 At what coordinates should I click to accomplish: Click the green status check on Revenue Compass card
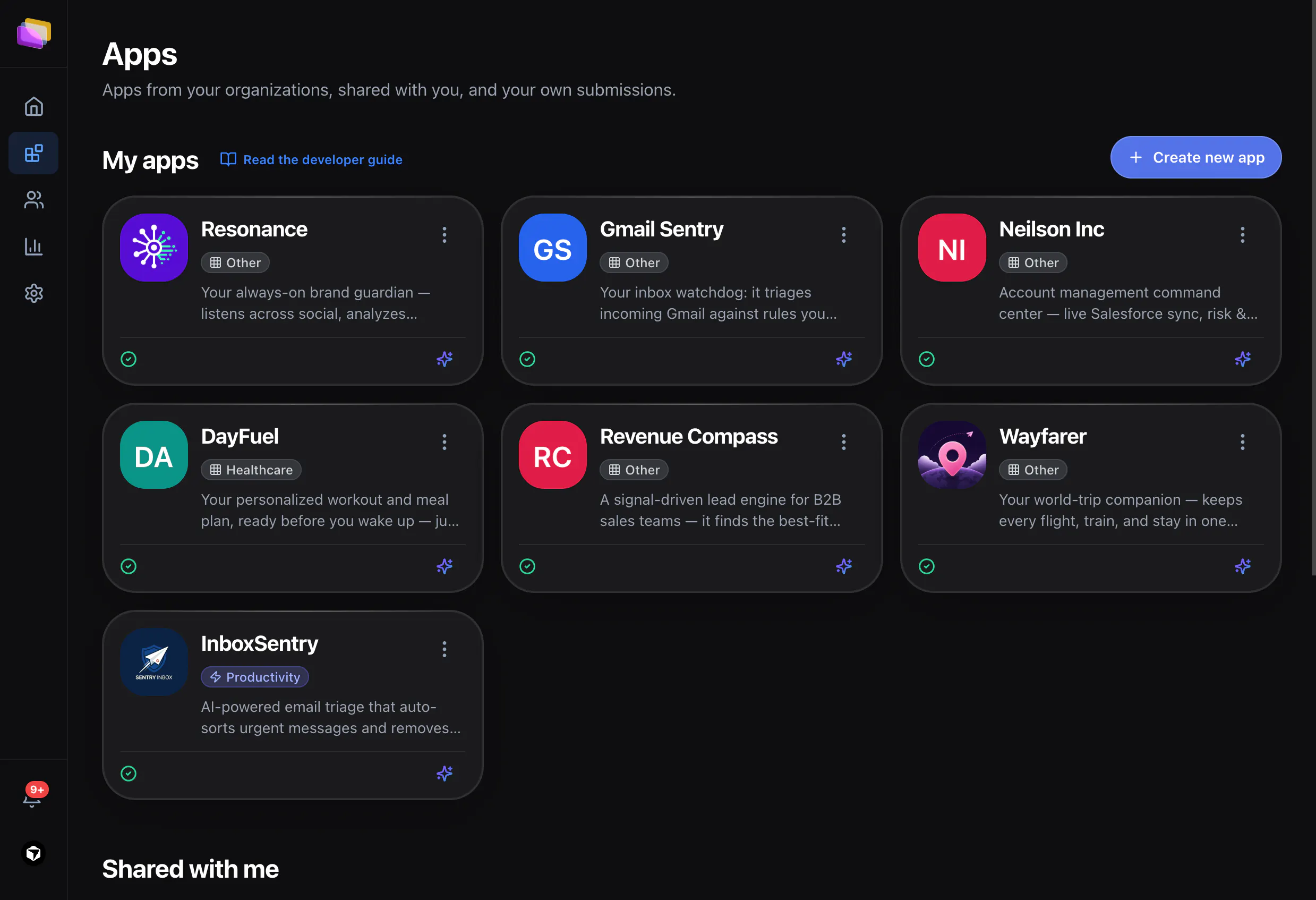[x=527, y=566]
